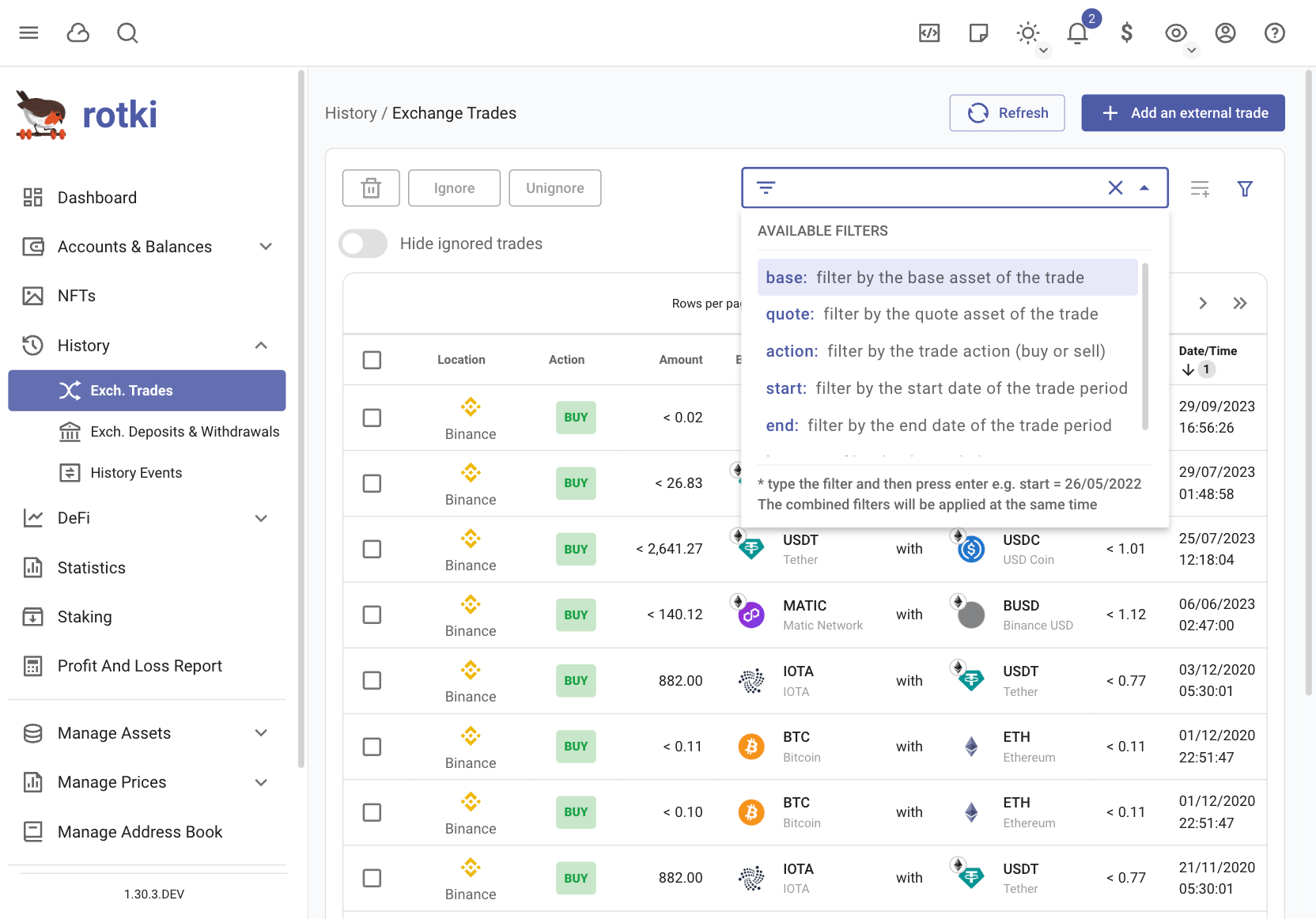Collapse the History menu section
1316x919 pixels.
point(261,346)
